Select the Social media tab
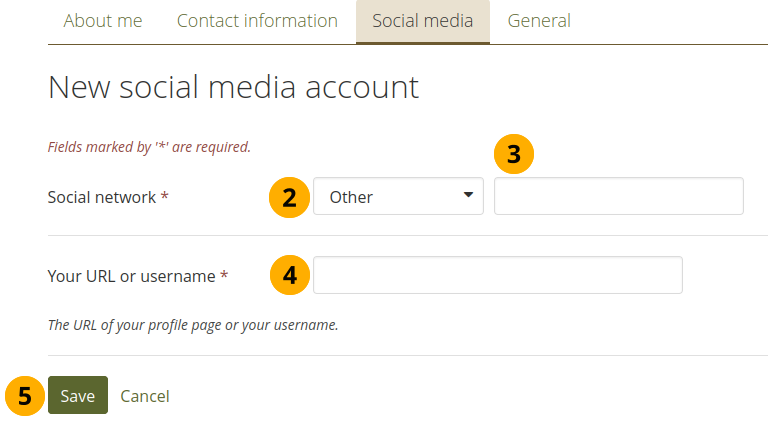774x427 pixels. (x=422, y=21)
